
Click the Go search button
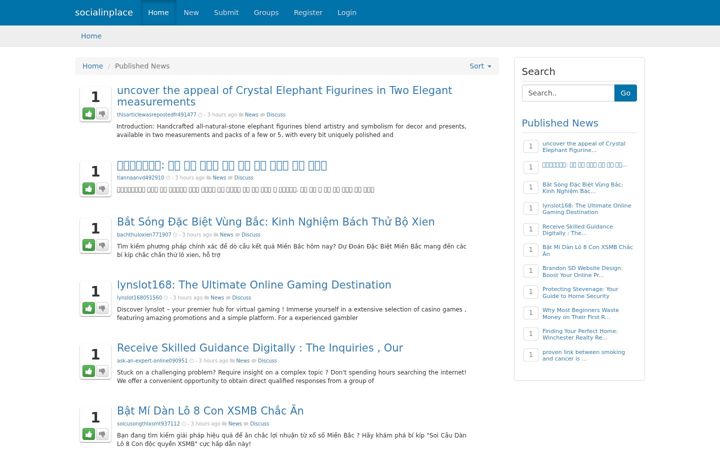[625, 93]
